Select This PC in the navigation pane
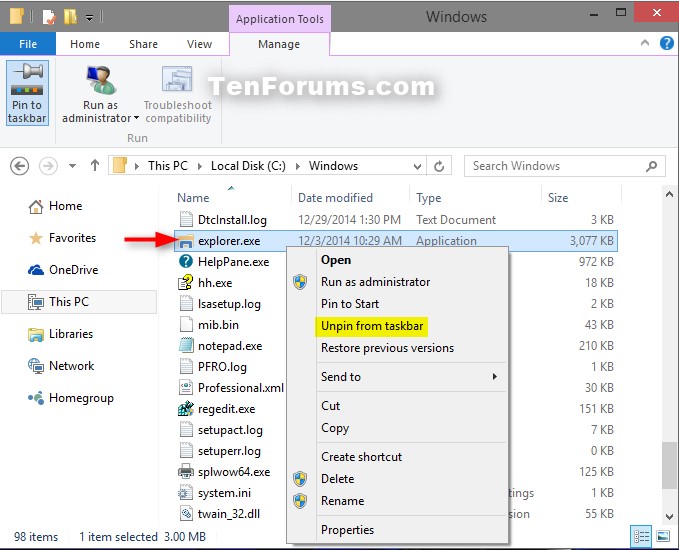679x550 pixels. click(79, 301)
